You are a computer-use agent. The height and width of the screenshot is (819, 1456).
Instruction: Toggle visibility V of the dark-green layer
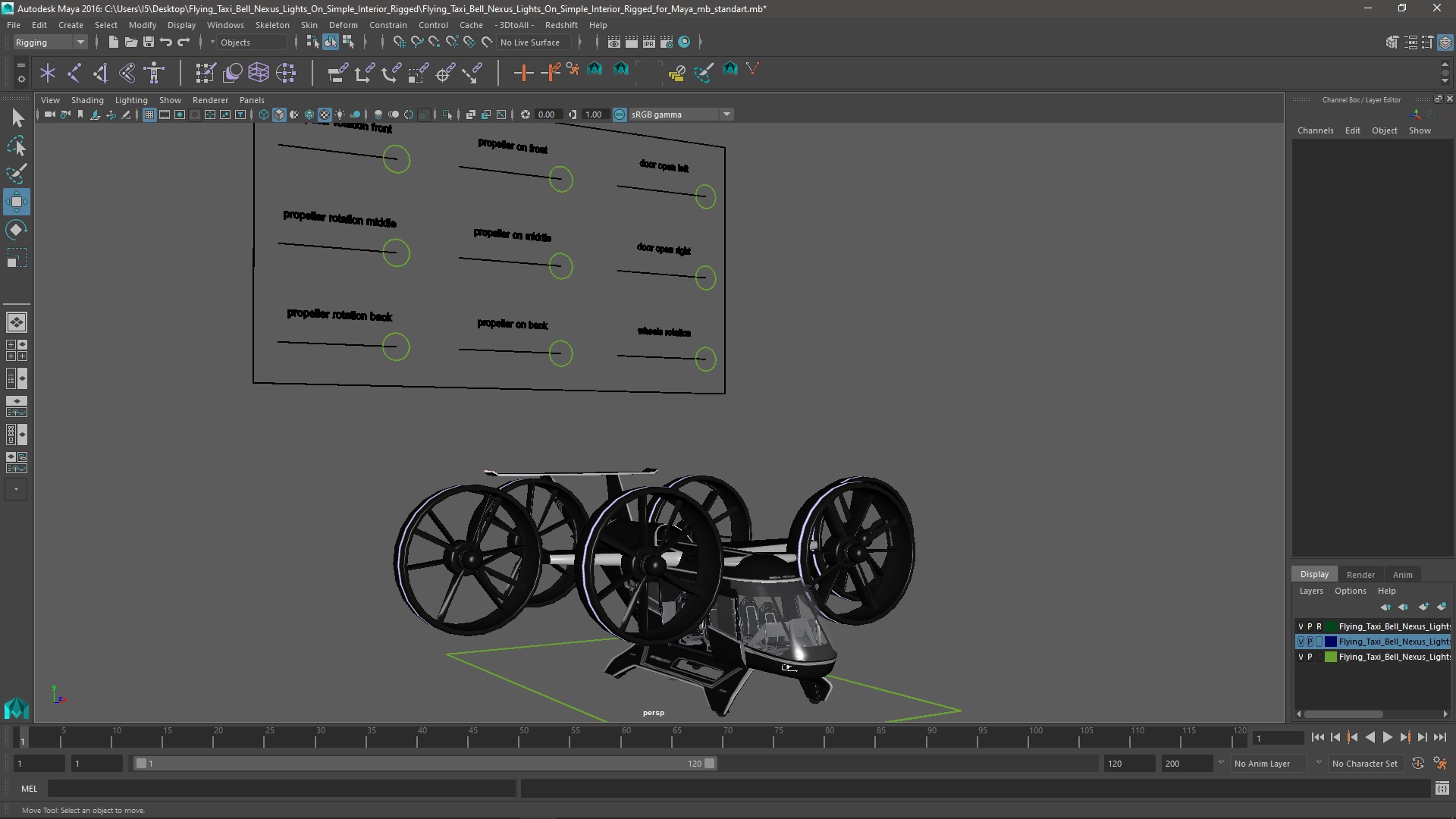coord(1301,626)
